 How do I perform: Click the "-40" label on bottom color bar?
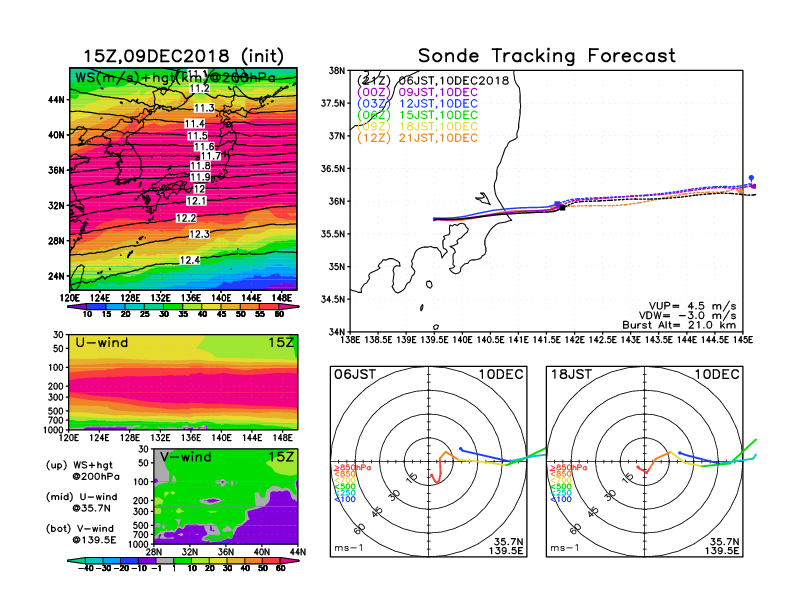coord(86,568)
